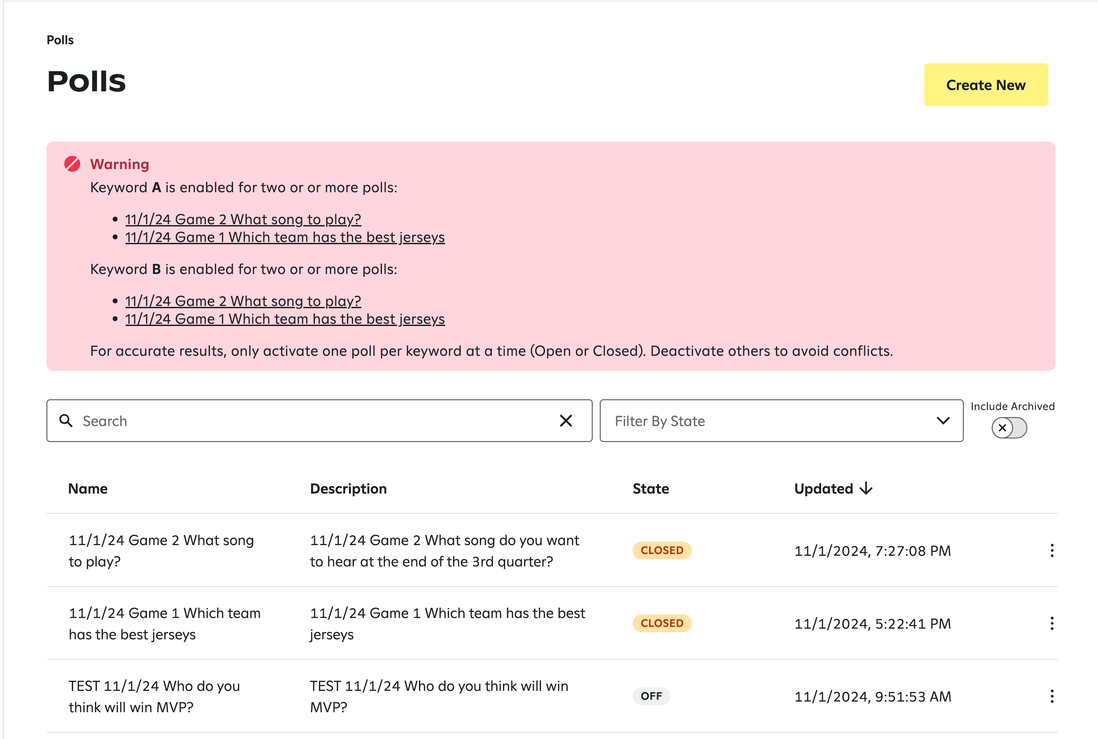Click the Updated sort arrow icon
The height and width of the screenshot is (739, 1098).
(866, 489)
